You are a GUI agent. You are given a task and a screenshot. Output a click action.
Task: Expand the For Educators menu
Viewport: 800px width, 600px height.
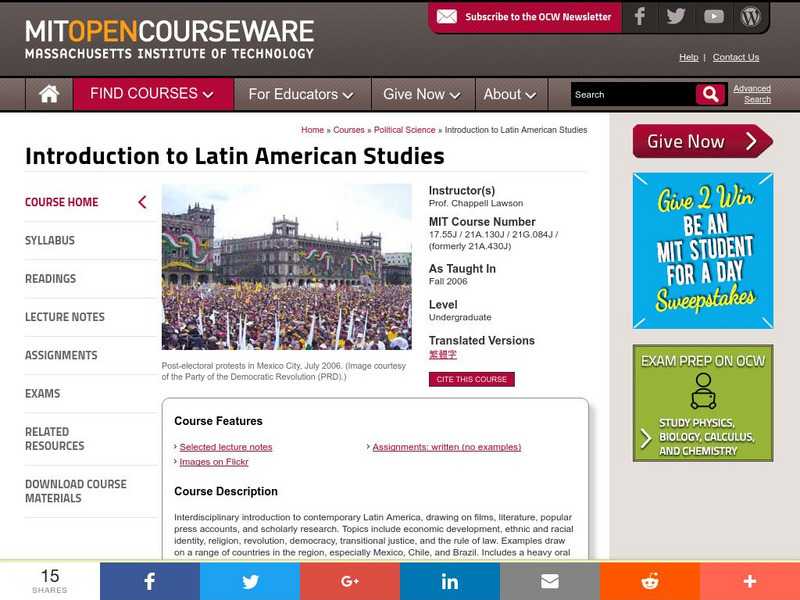[x=300, y=94]
